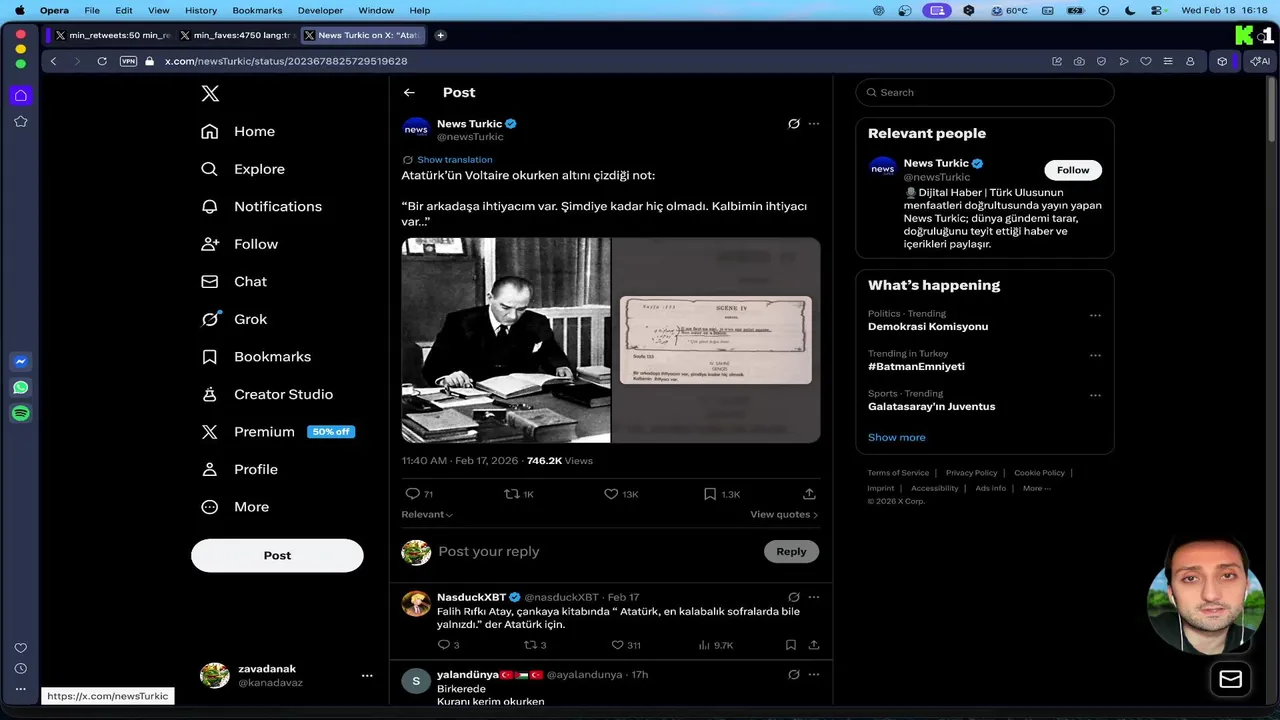Open Creator Studio in the sidebar
Viewport: 1280px width, 720px height.
267,394
